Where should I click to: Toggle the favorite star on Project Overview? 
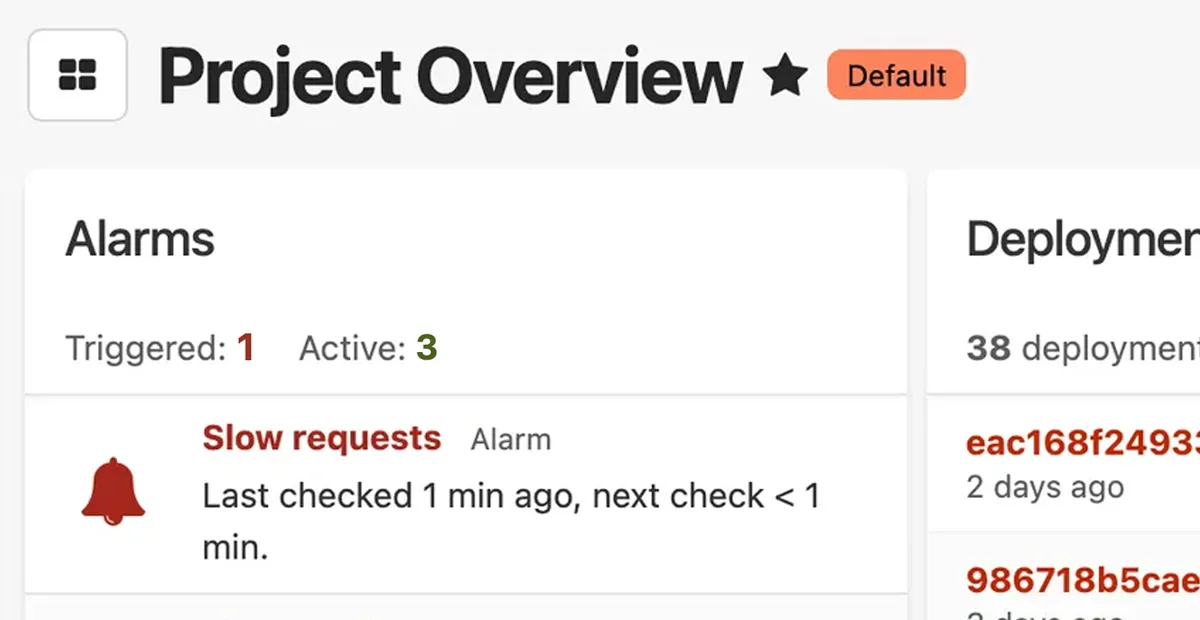coord(786,72)
